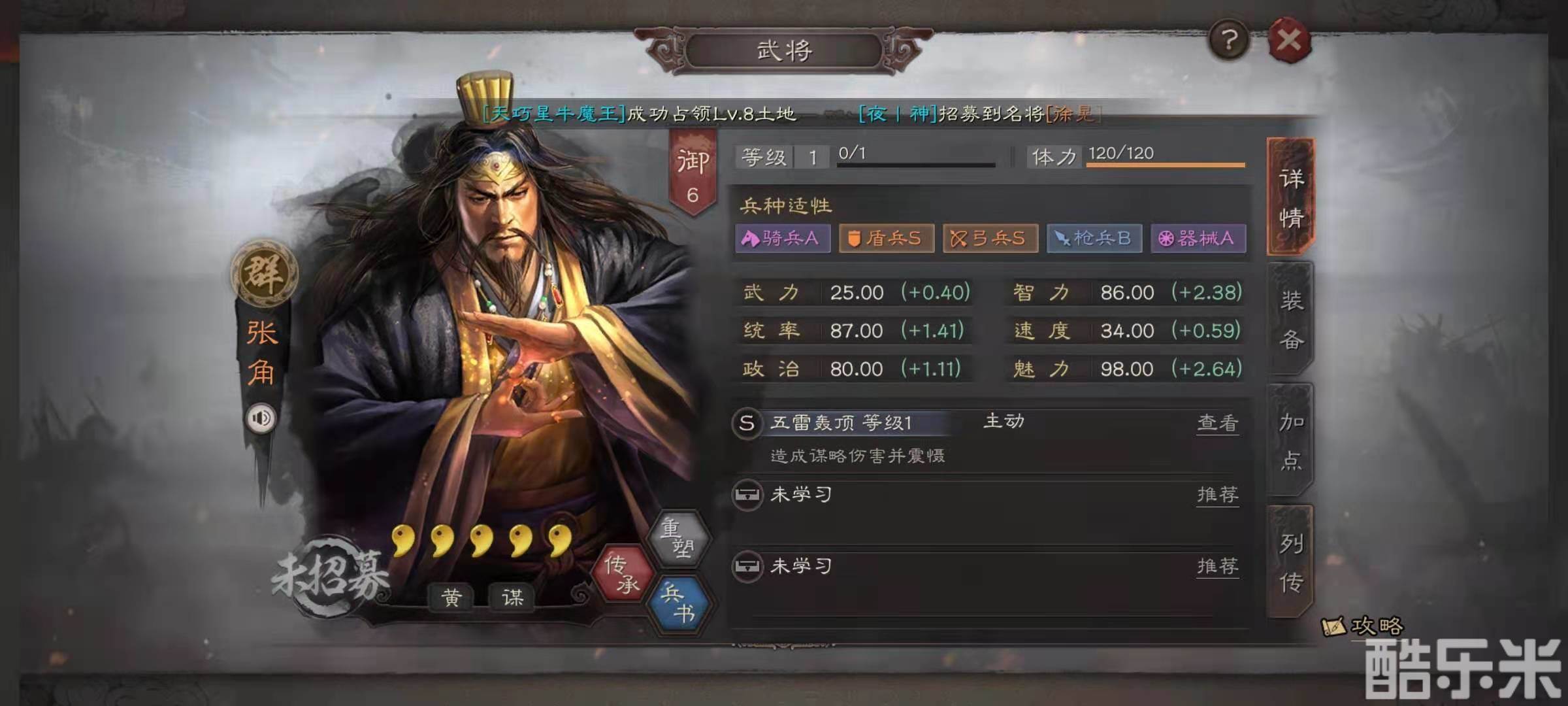Select the 骑兵A troop aptitude badge
1568x706 pixels.
pyautogui.click(x=783, y=238)
